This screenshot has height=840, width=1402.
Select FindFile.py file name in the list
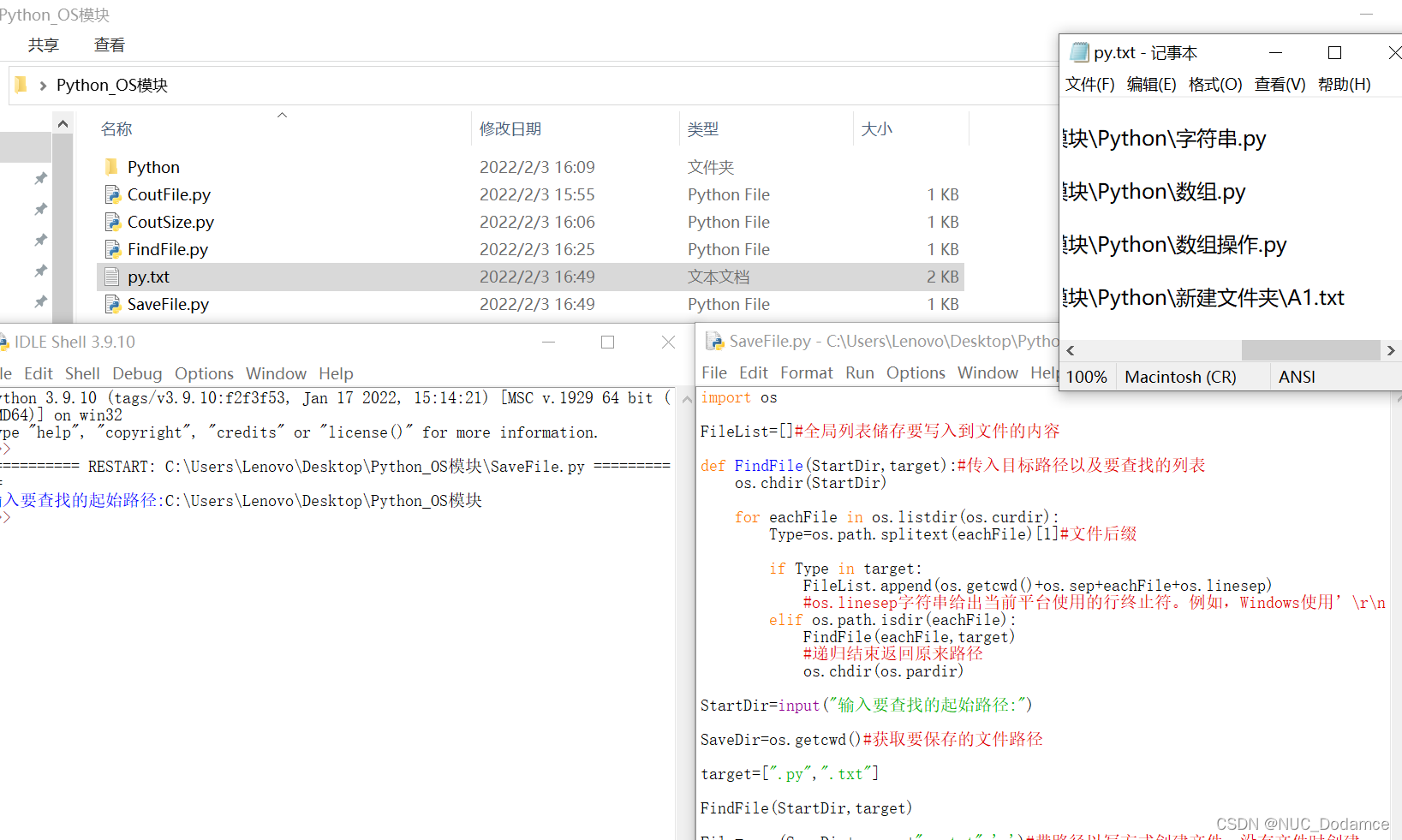[x=168, y=249]
